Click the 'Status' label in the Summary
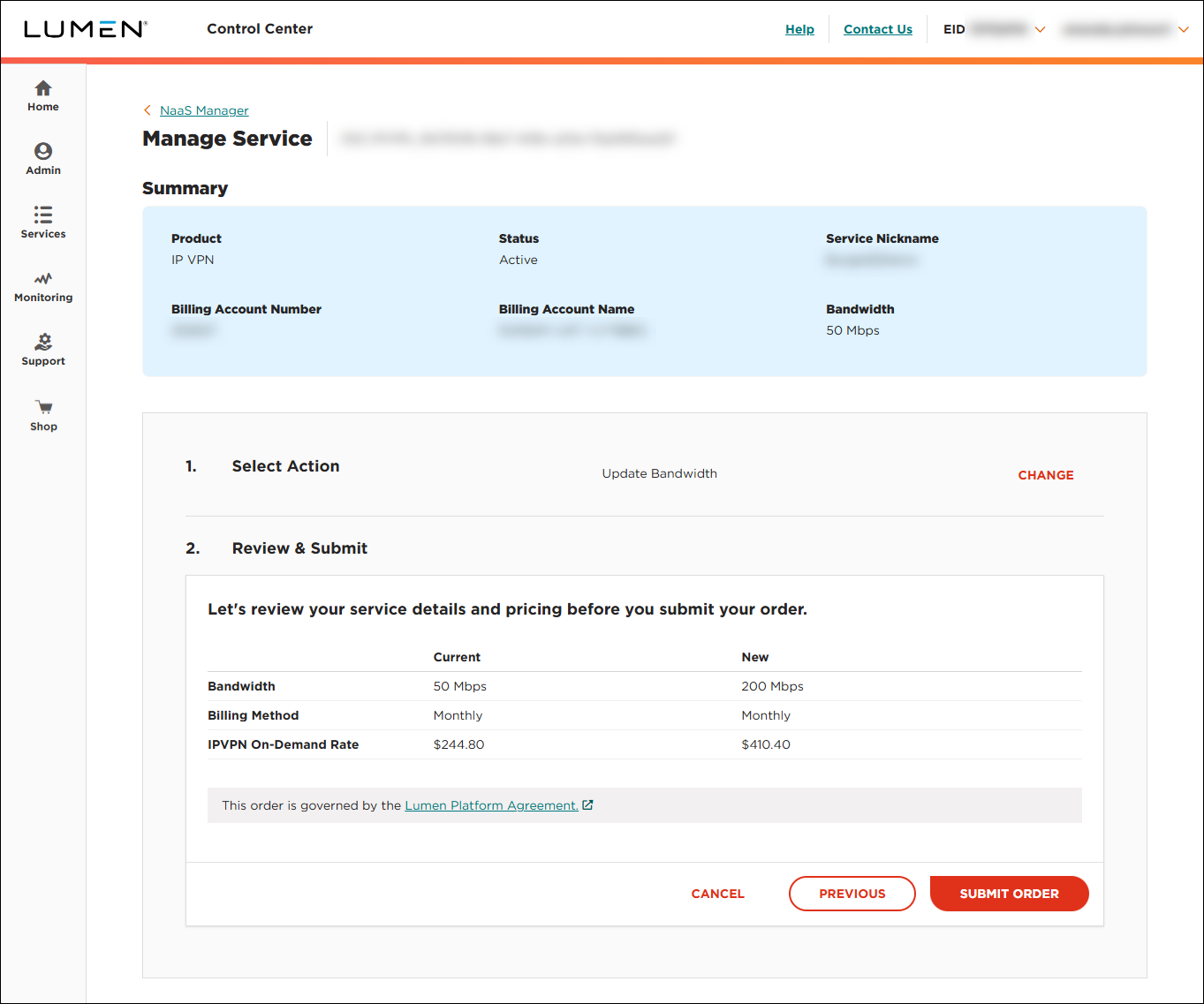The width and height of the screenshot is (1204, 1004). pos(519,238)
